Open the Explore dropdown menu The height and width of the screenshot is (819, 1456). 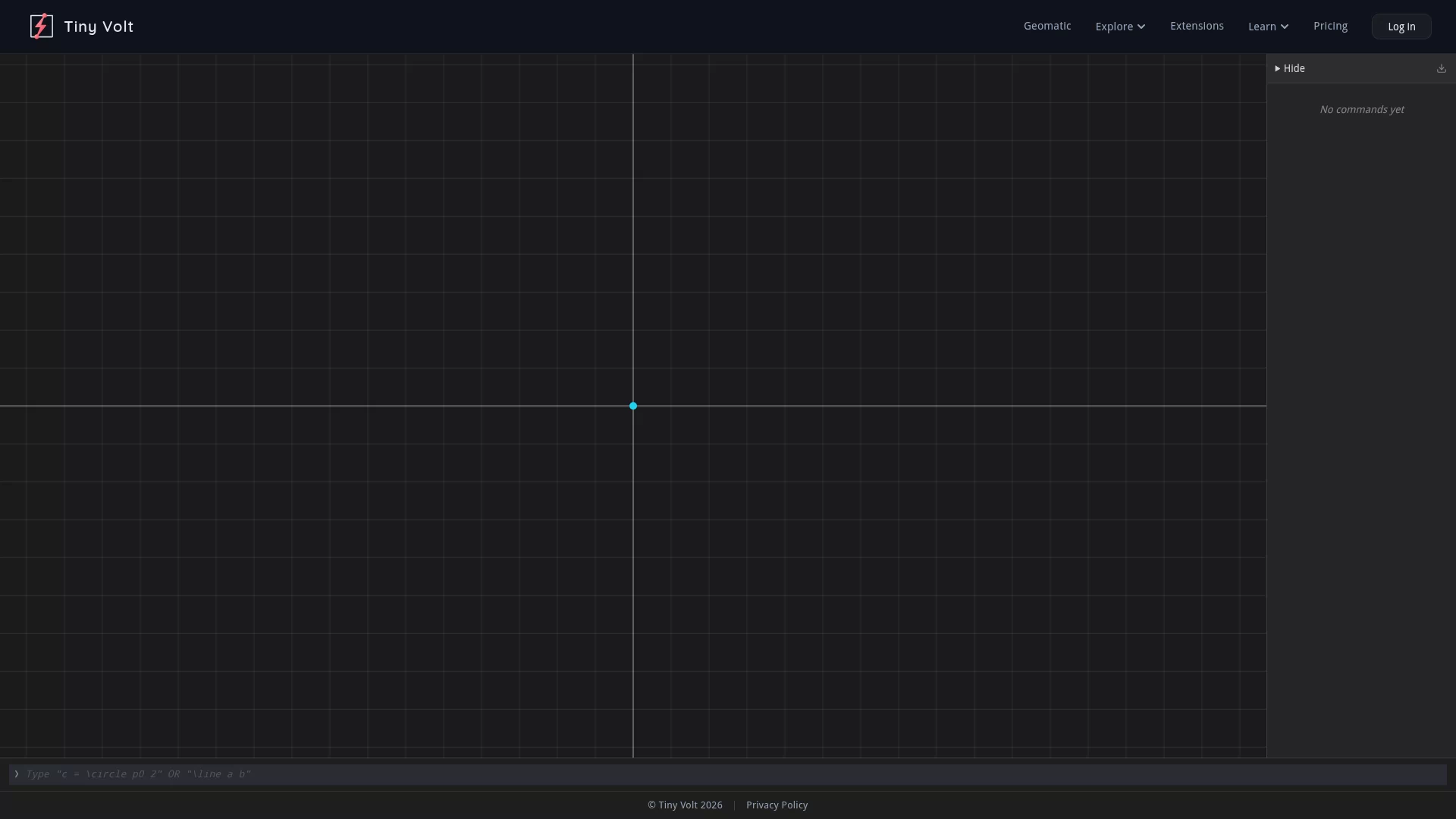click(x=1120, y=27)
